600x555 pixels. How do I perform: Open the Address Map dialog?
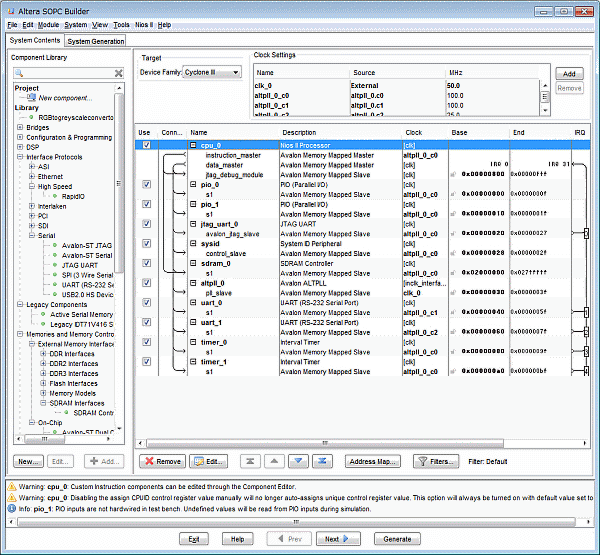[373, 461]
